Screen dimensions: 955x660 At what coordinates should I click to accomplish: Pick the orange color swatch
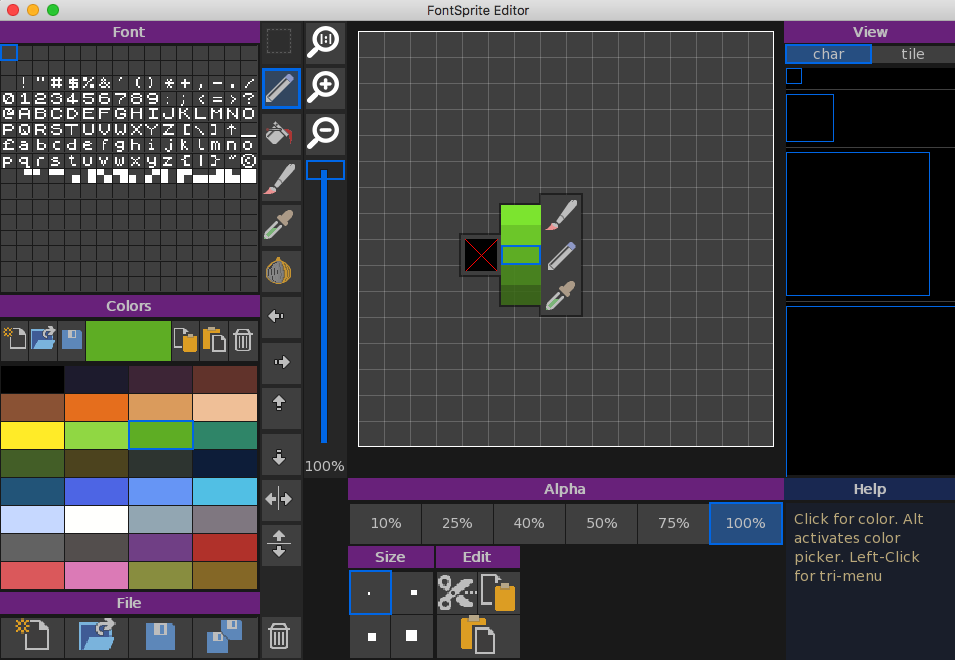pos(96,407)
